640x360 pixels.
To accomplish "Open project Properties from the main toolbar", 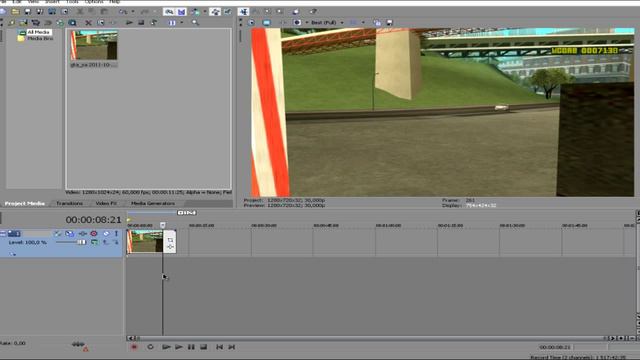I will coord(64,11).
